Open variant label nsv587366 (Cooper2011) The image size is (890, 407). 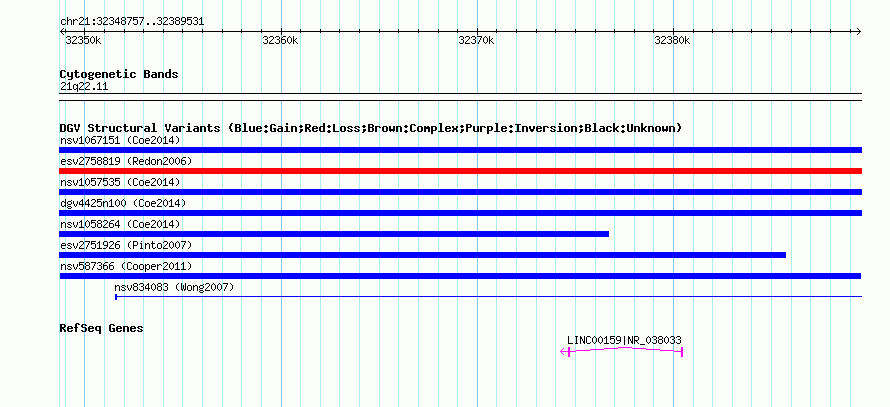pos(126,266)
